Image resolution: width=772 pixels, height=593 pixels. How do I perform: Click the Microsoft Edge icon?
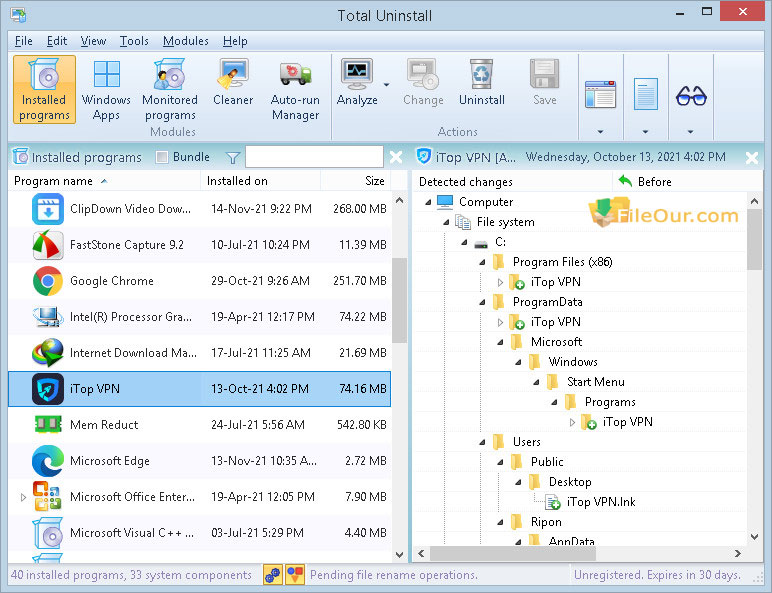point(48,461)
